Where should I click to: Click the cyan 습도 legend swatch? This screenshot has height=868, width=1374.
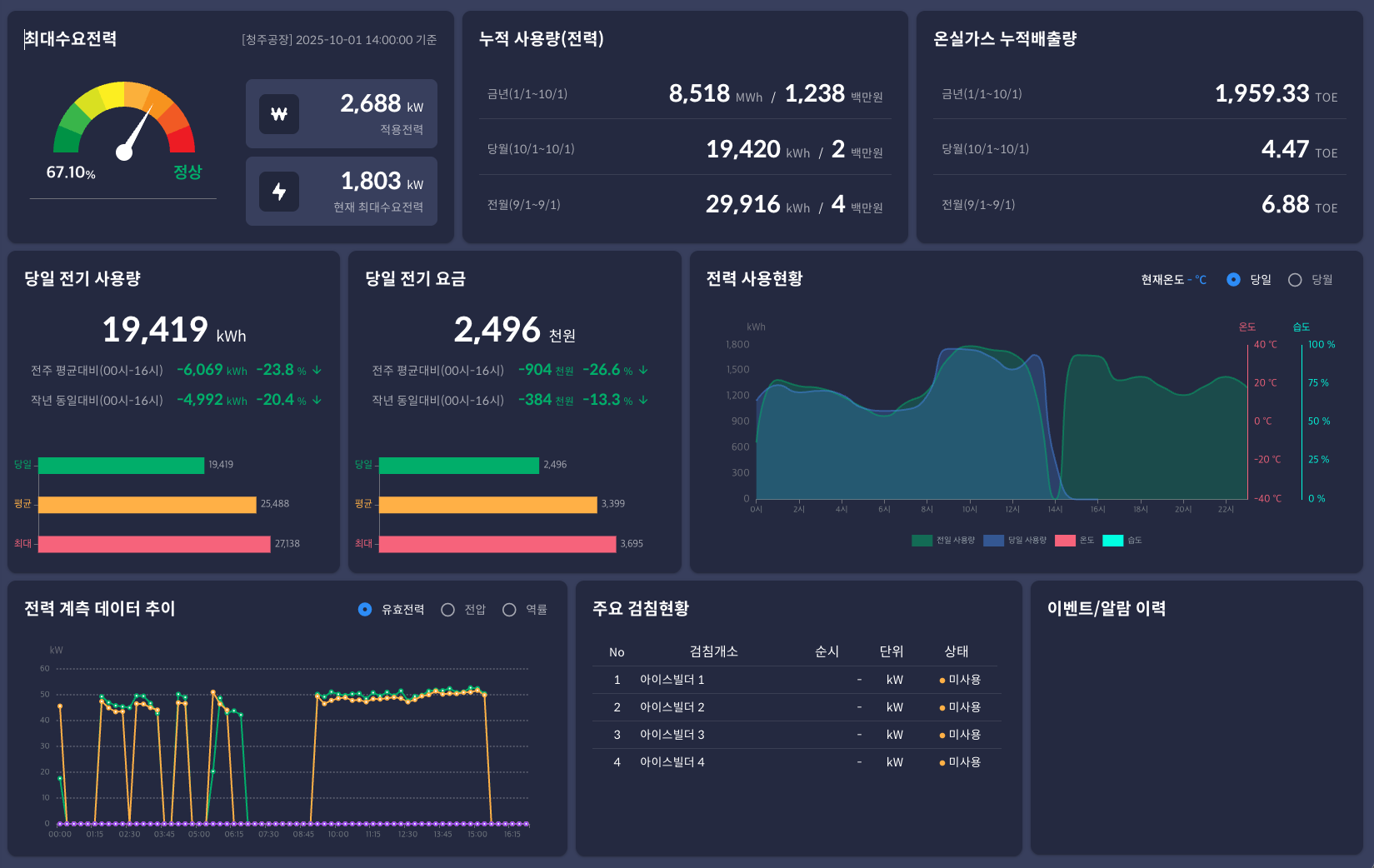1112,541
